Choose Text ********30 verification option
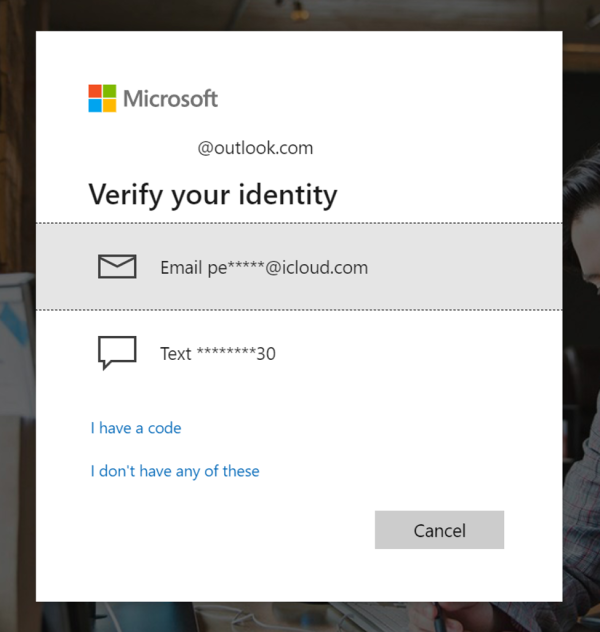Viewport: 600px width, 632px height. (299, 353)
